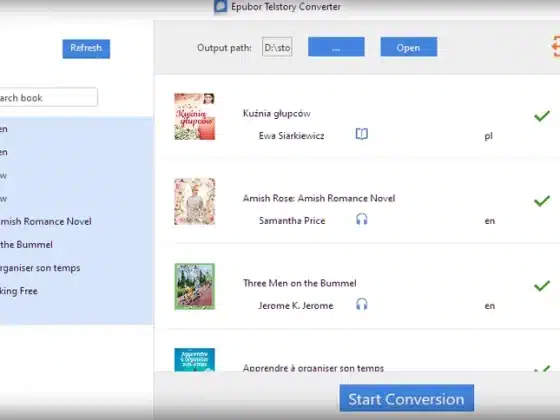Click the Refresh button

[x=86, y=49]
